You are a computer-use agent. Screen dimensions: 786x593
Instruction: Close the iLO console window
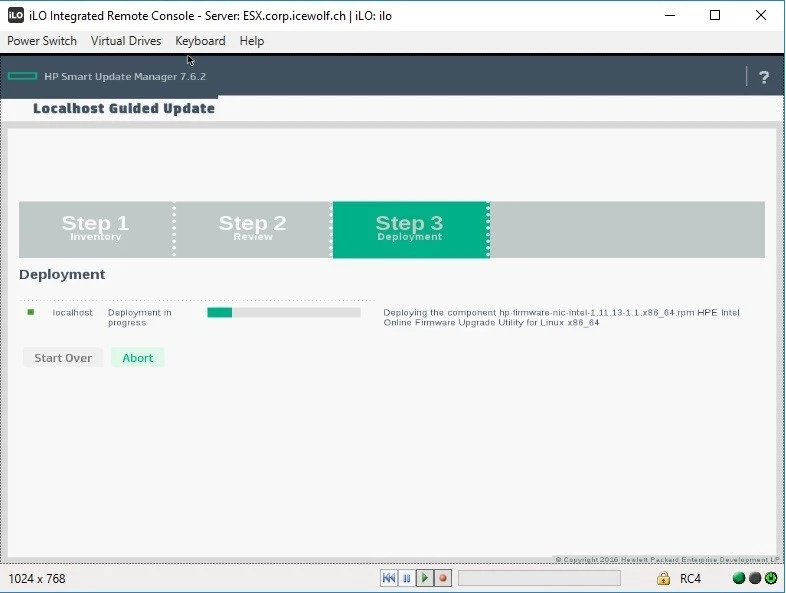point(760,16)
